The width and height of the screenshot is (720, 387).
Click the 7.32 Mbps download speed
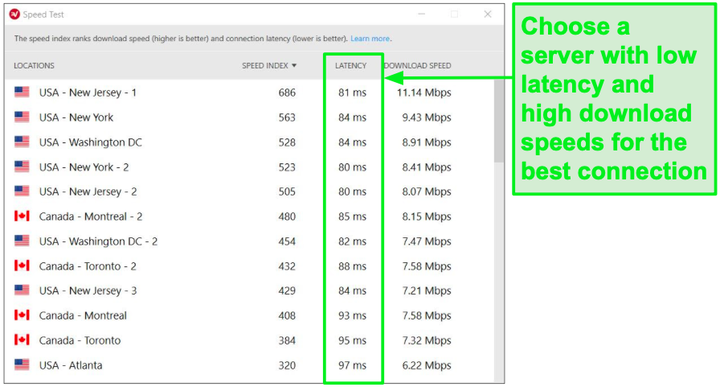coord(427,341)
